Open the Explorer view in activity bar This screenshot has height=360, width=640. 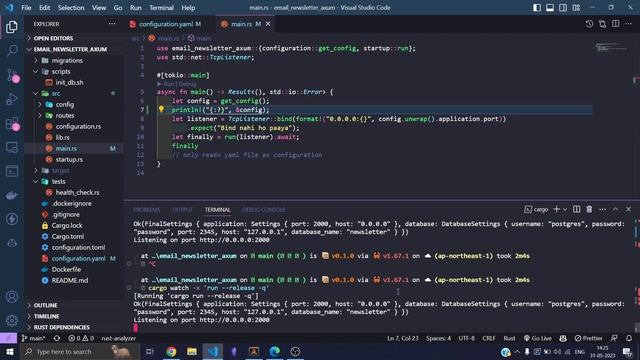tap(12, 27)
